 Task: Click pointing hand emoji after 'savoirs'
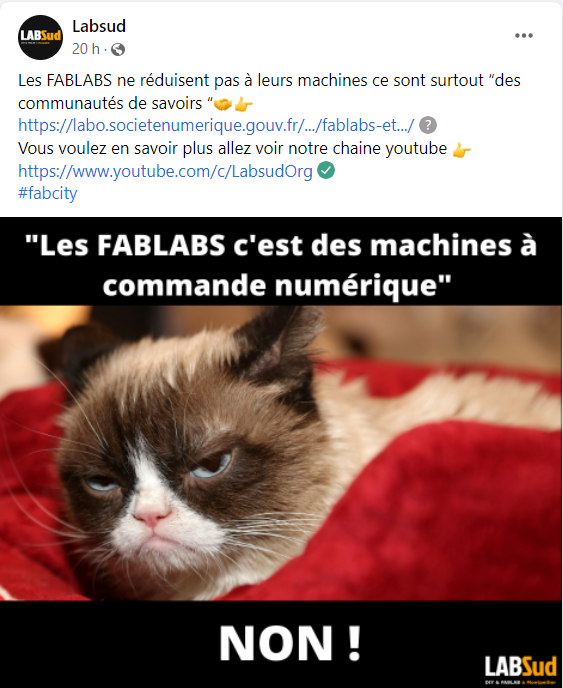(244, 104)
